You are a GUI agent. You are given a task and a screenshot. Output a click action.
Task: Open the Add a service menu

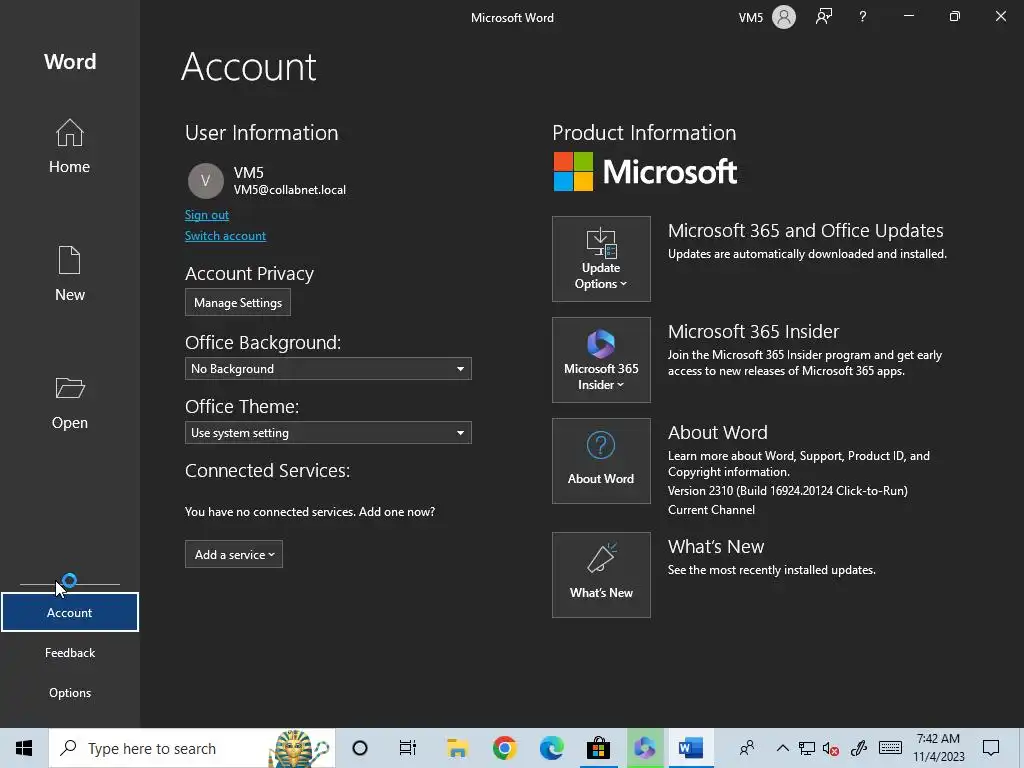[234, 554]
